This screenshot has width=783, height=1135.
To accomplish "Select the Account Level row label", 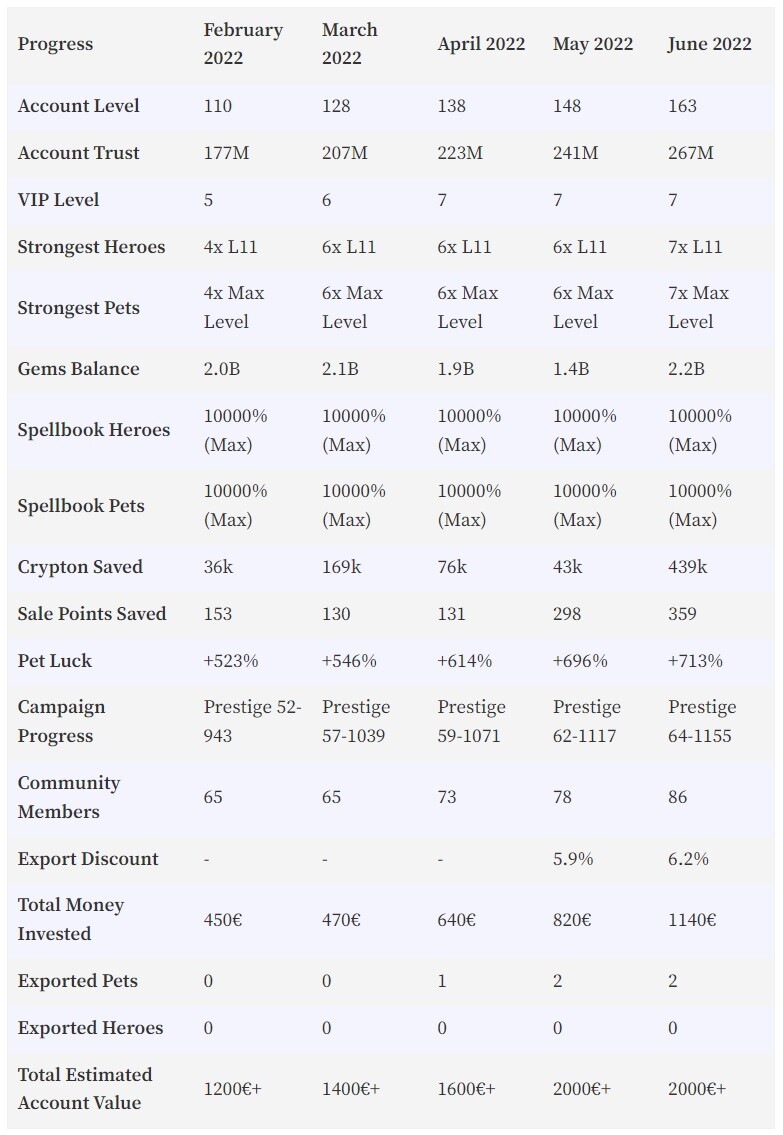I will click(x=78, y=106).
